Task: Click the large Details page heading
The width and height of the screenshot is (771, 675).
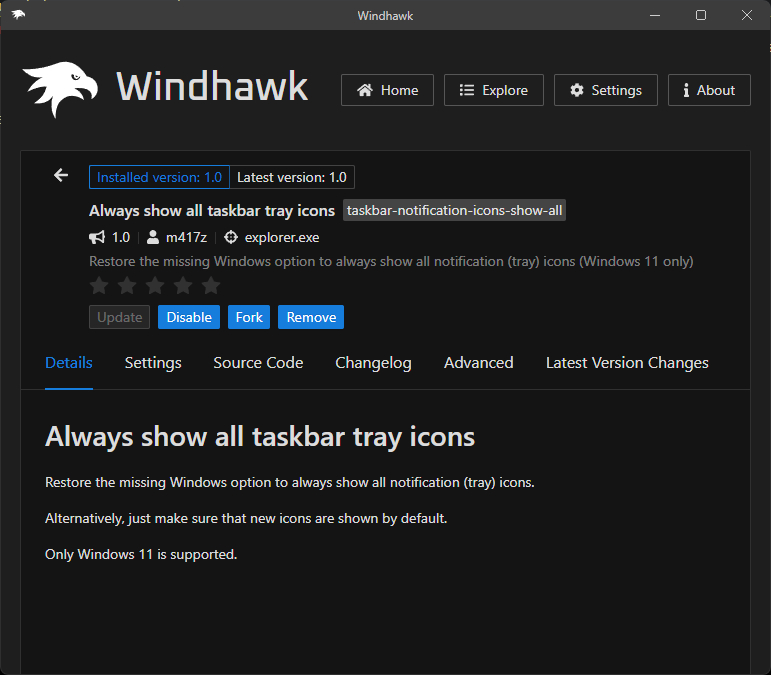Action: 260,437
